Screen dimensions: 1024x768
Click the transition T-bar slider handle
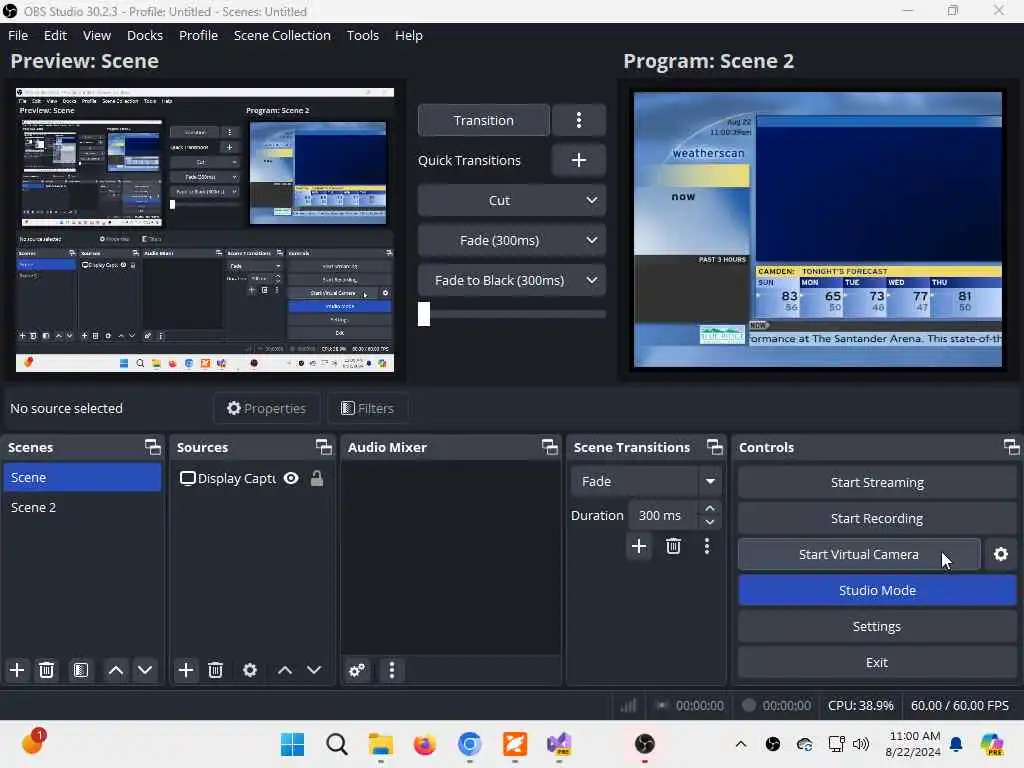point(424,313)
